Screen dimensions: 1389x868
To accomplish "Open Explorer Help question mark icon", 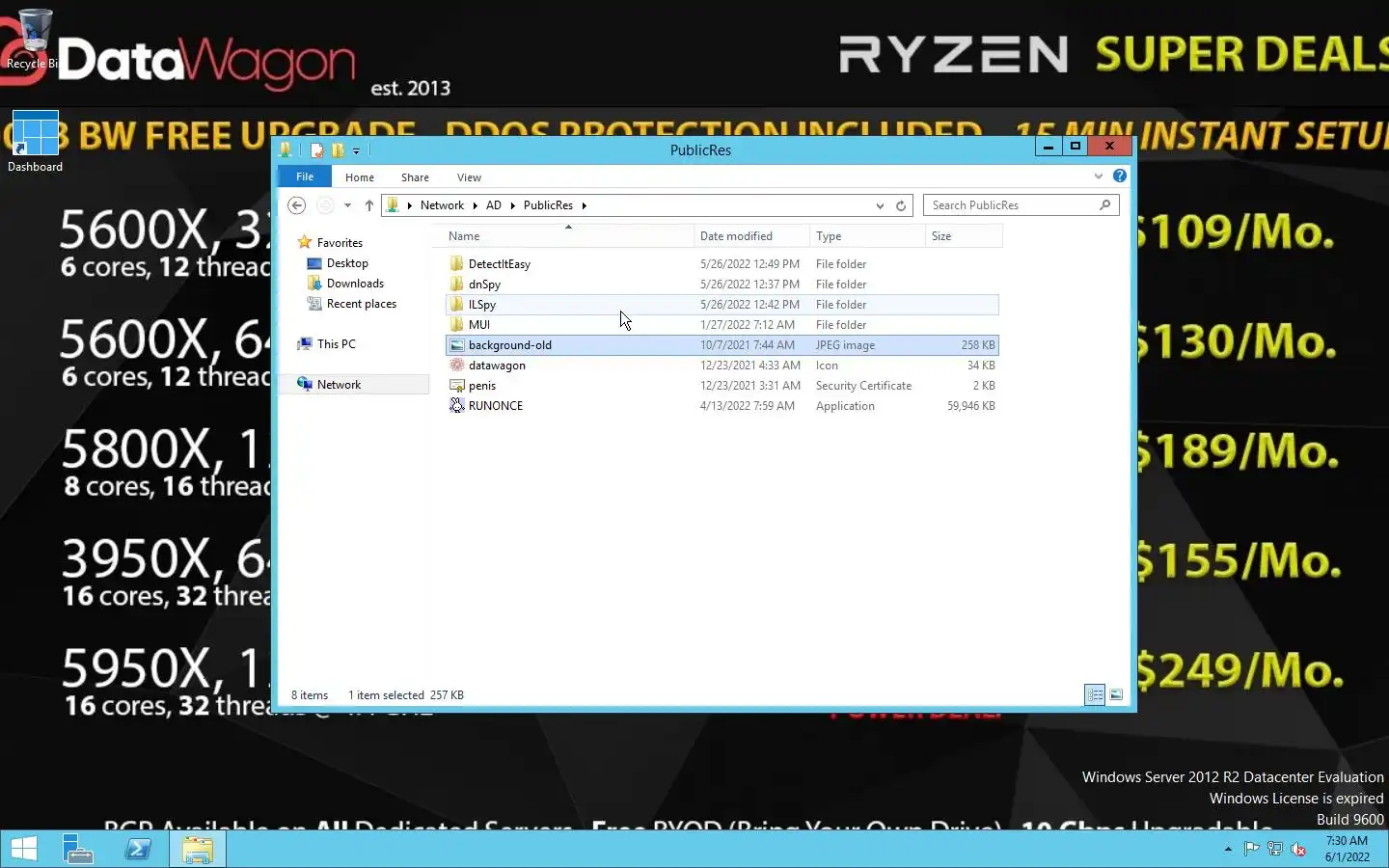I will click(1119, 176).
